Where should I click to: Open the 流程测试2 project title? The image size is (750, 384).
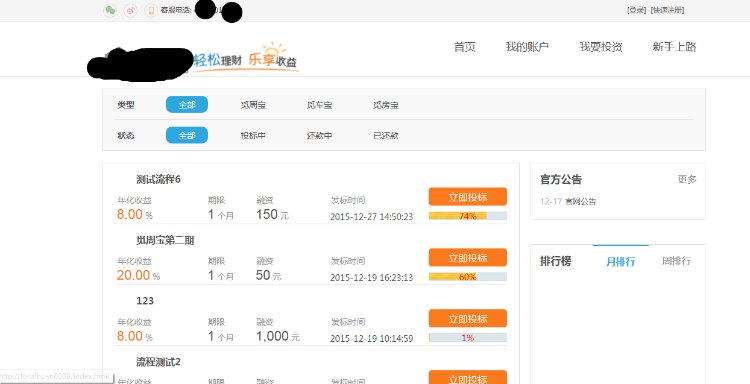point(158,362)
